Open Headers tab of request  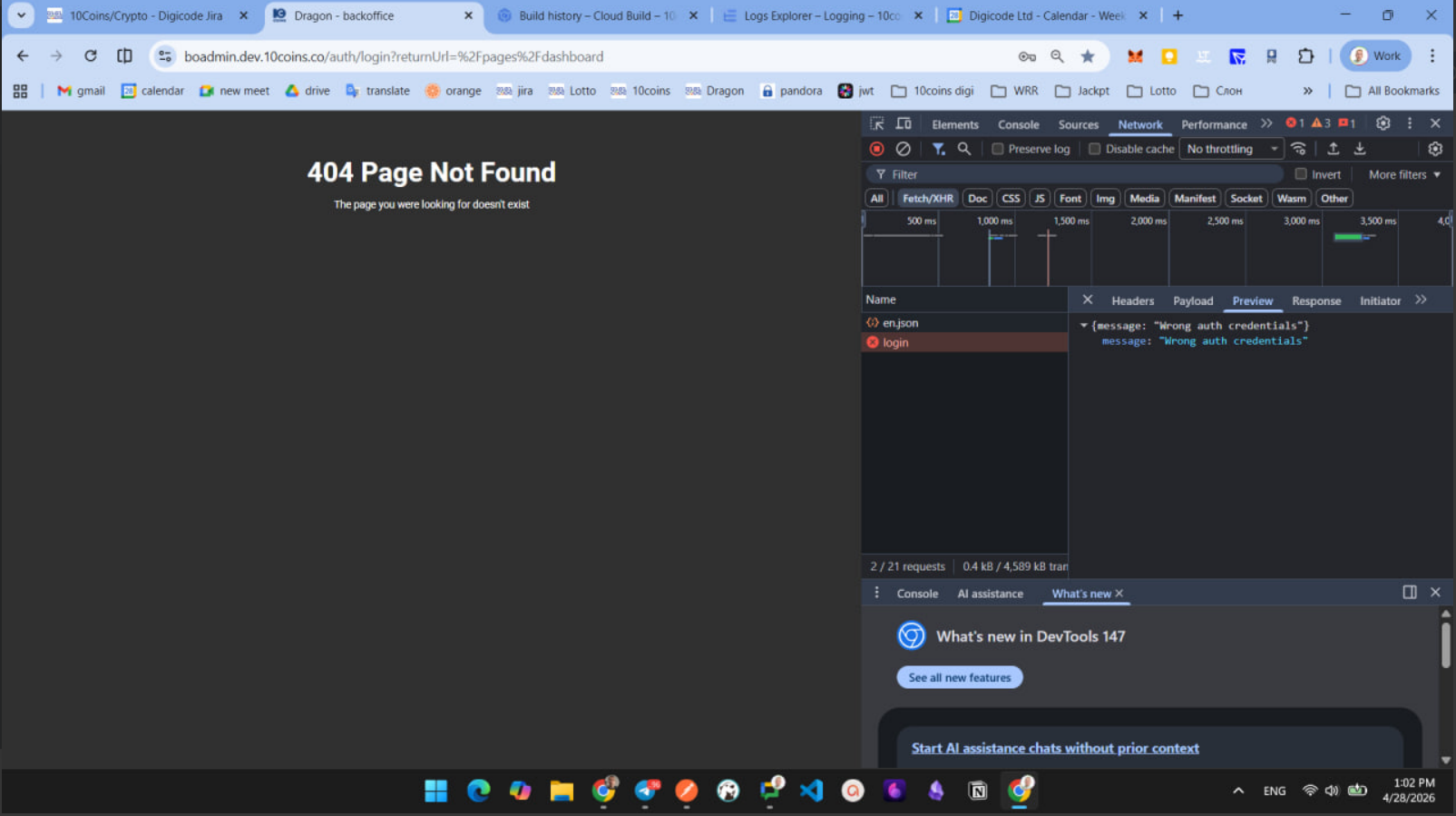click(x=1132, y=300)
